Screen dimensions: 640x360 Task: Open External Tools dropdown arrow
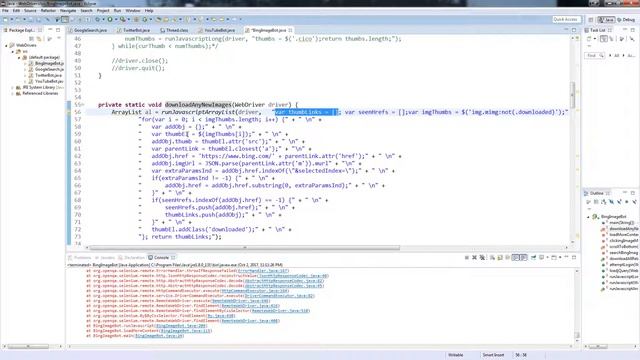pos(129,19)
